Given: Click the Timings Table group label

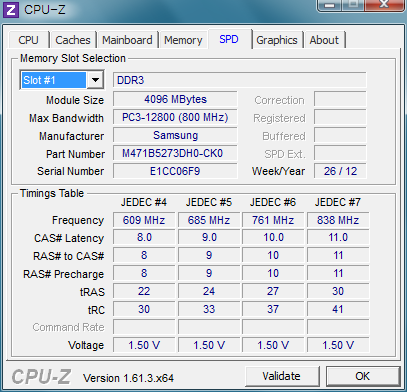Looking at the screenshot, I should click(x=52, y=193).
